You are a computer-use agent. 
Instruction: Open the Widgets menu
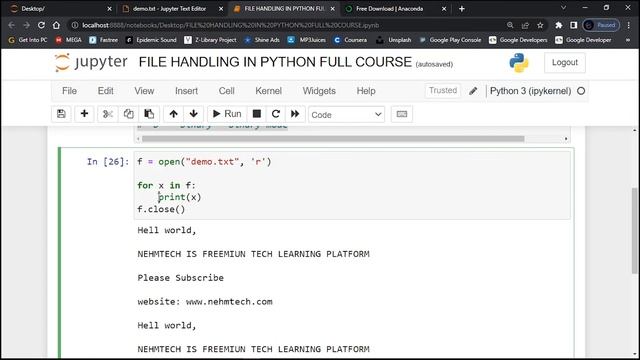(319, 91)
